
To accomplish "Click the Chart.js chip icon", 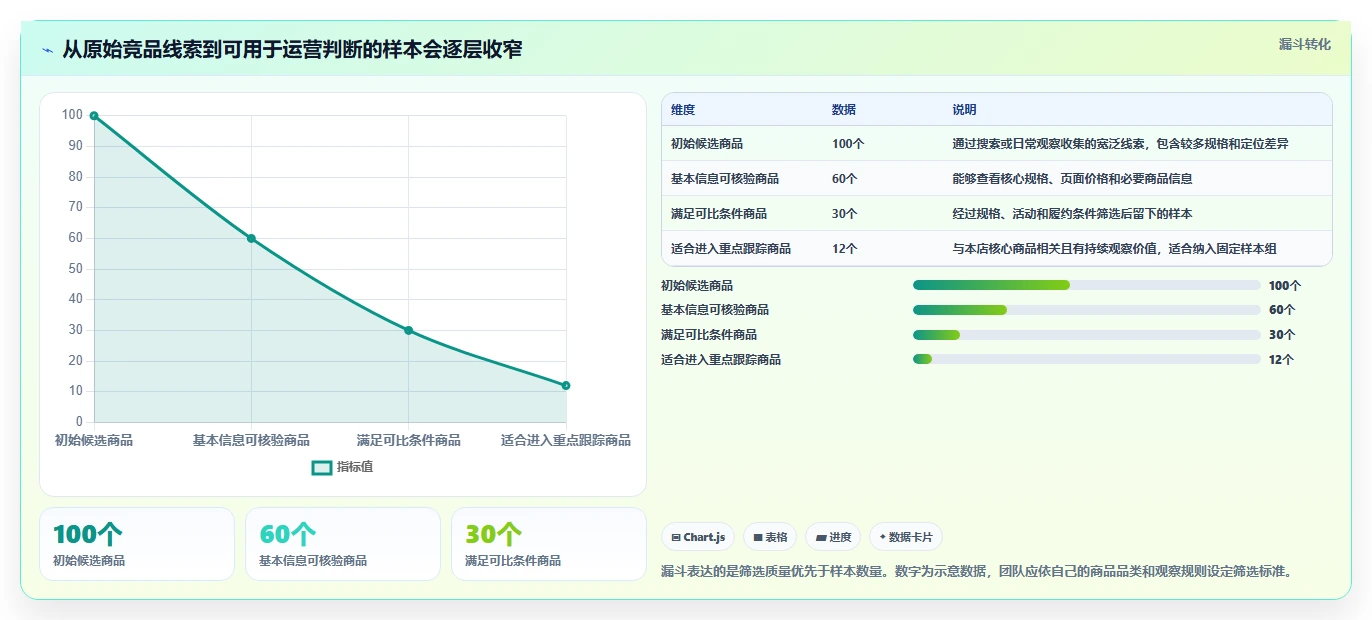I will coord(676,537).
